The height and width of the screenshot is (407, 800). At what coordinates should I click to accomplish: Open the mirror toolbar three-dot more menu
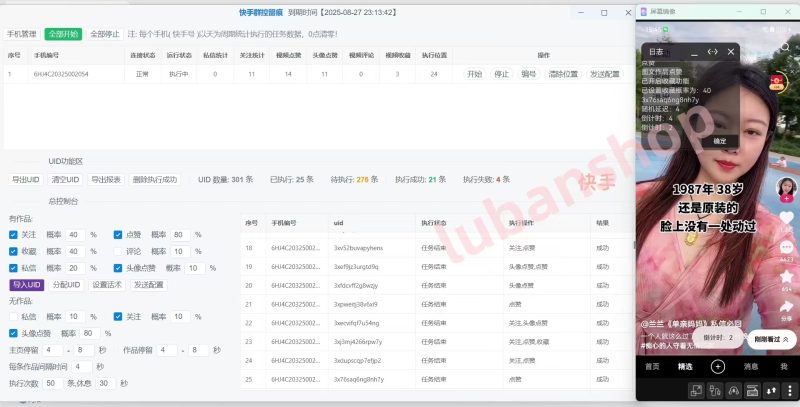pyautogui.click(x=790, y=391)
